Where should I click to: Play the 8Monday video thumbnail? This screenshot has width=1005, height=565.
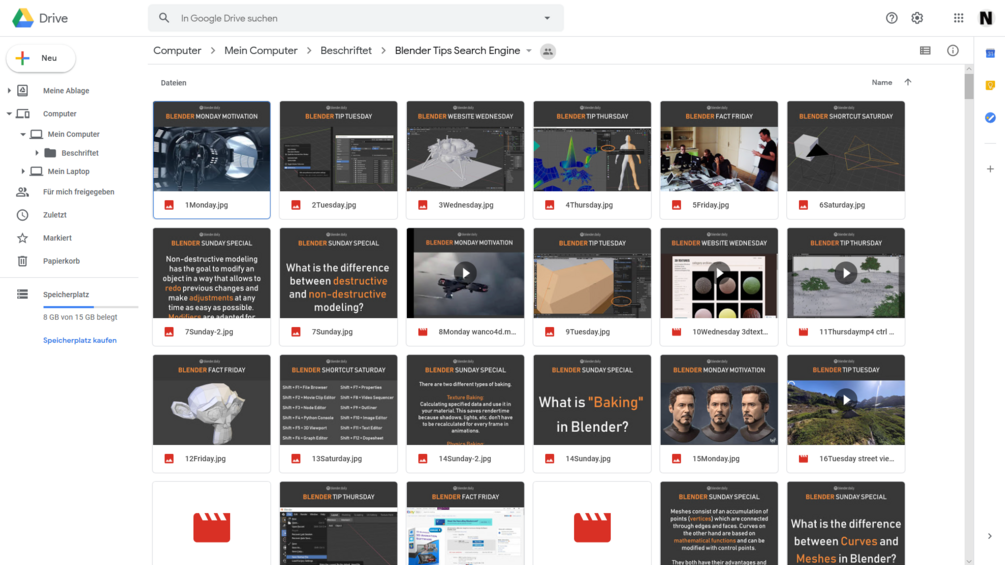[465, 273]
